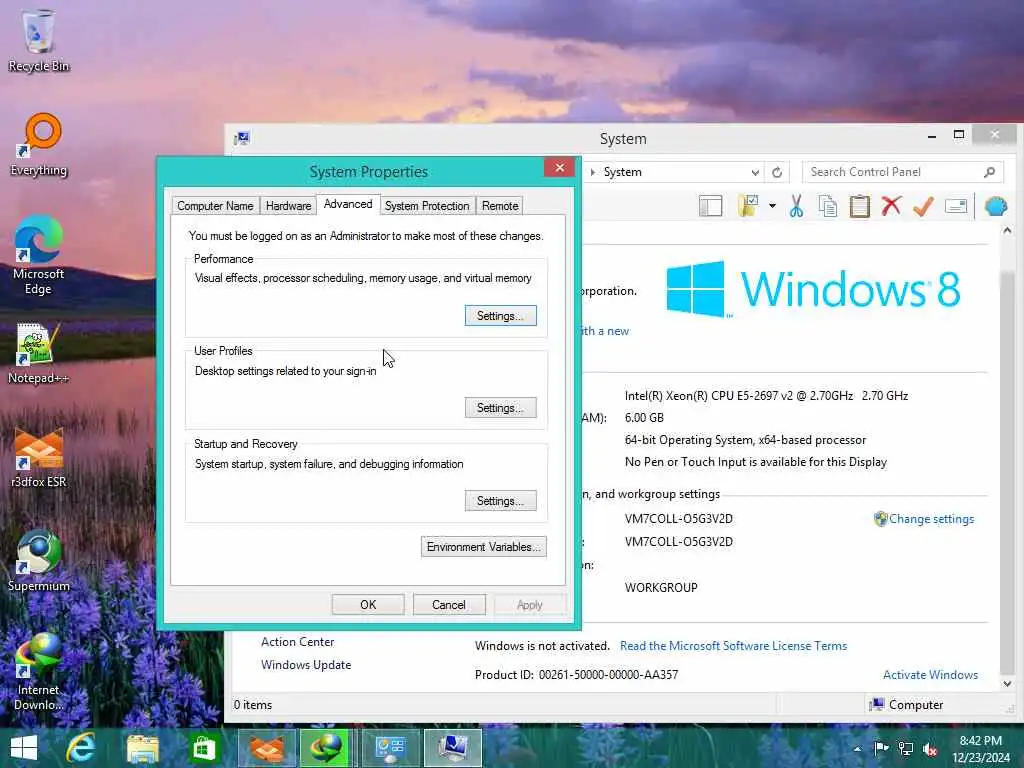
Task: Select the Notepad++ desktop shortcut
Action: (39, 353)
